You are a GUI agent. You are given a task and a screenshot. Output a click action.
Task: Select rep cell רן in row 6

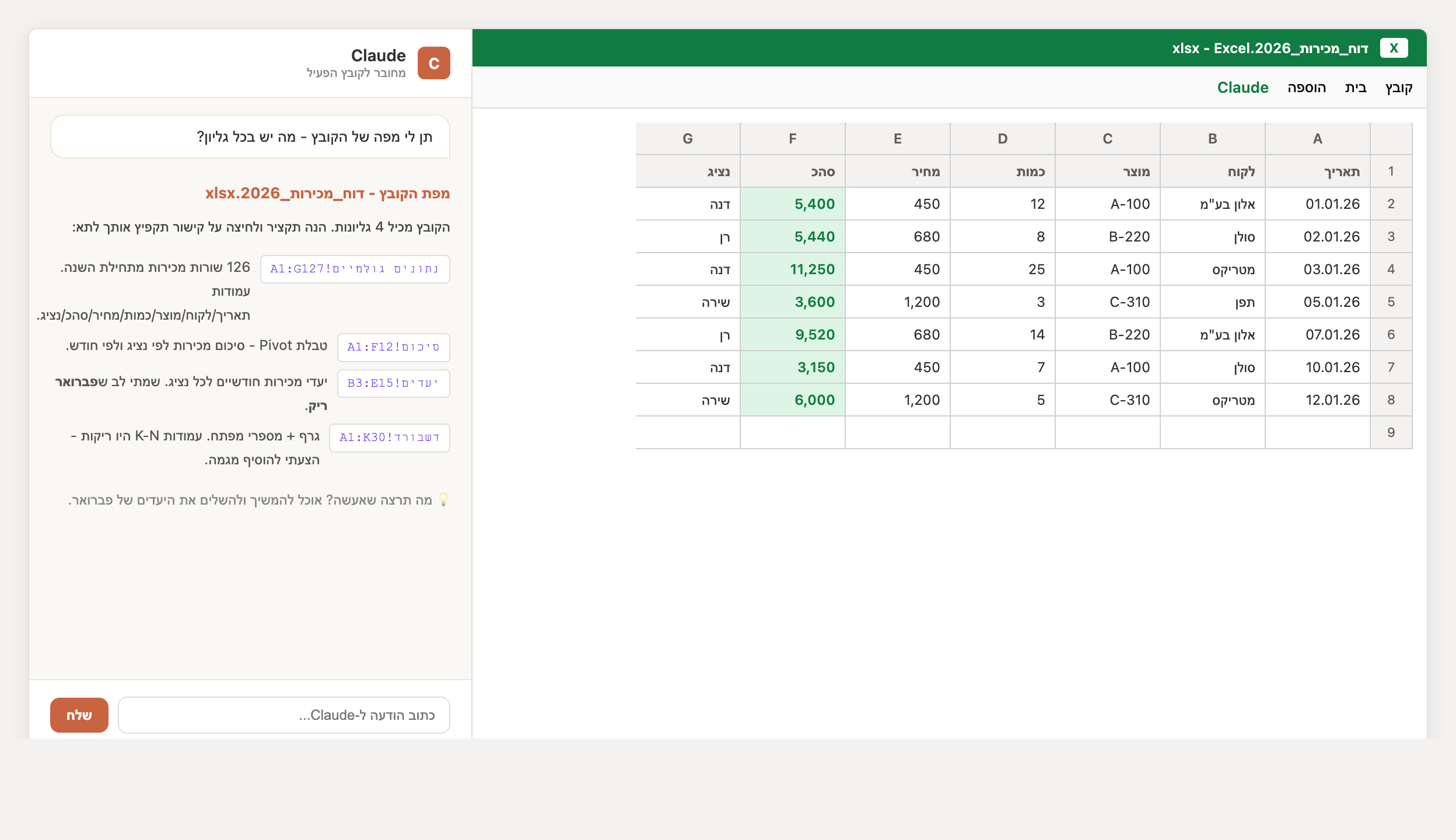688,334
